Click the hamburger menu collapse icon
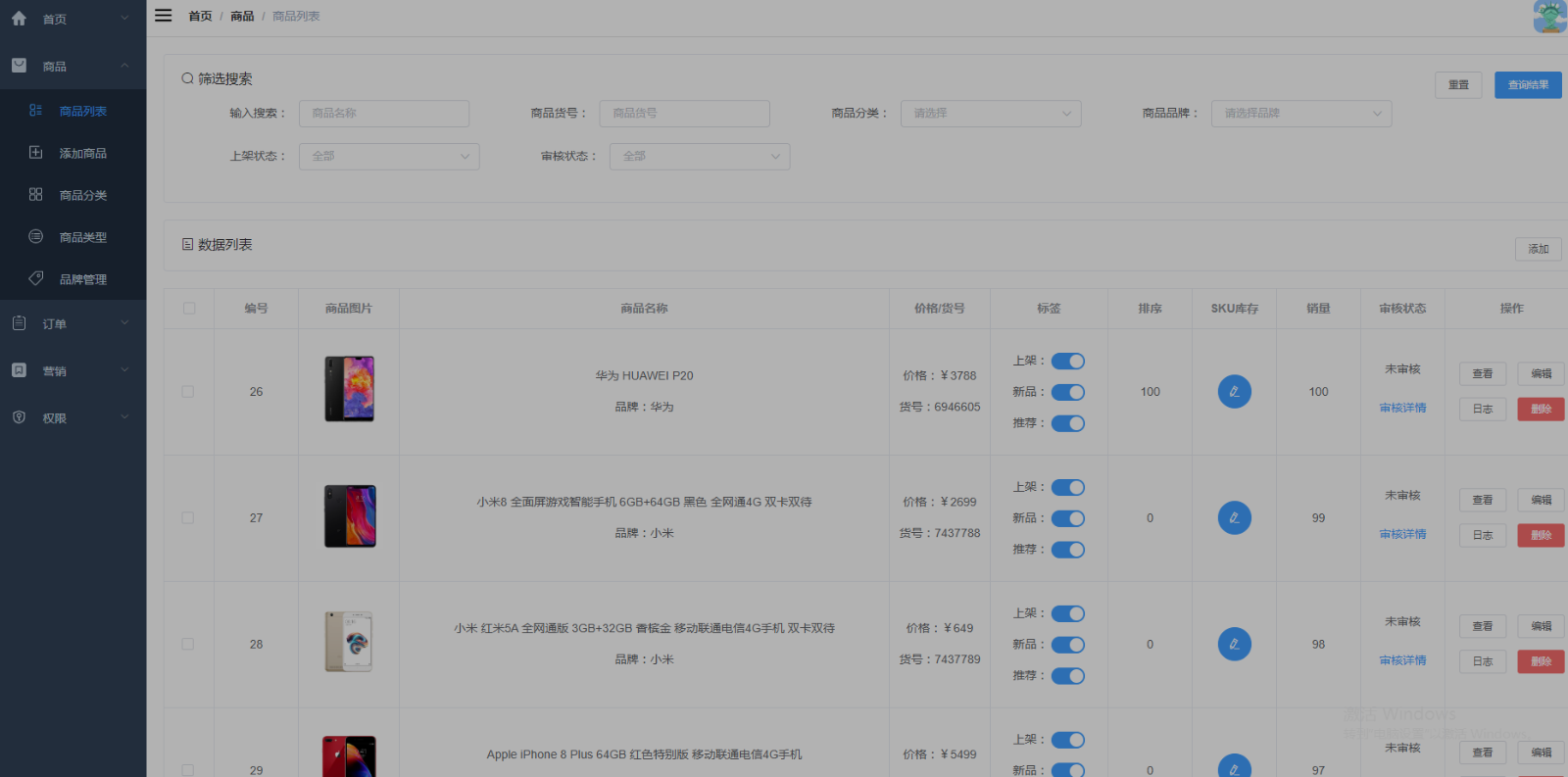This screenshot has height=777, width=1568. (164, 16)
